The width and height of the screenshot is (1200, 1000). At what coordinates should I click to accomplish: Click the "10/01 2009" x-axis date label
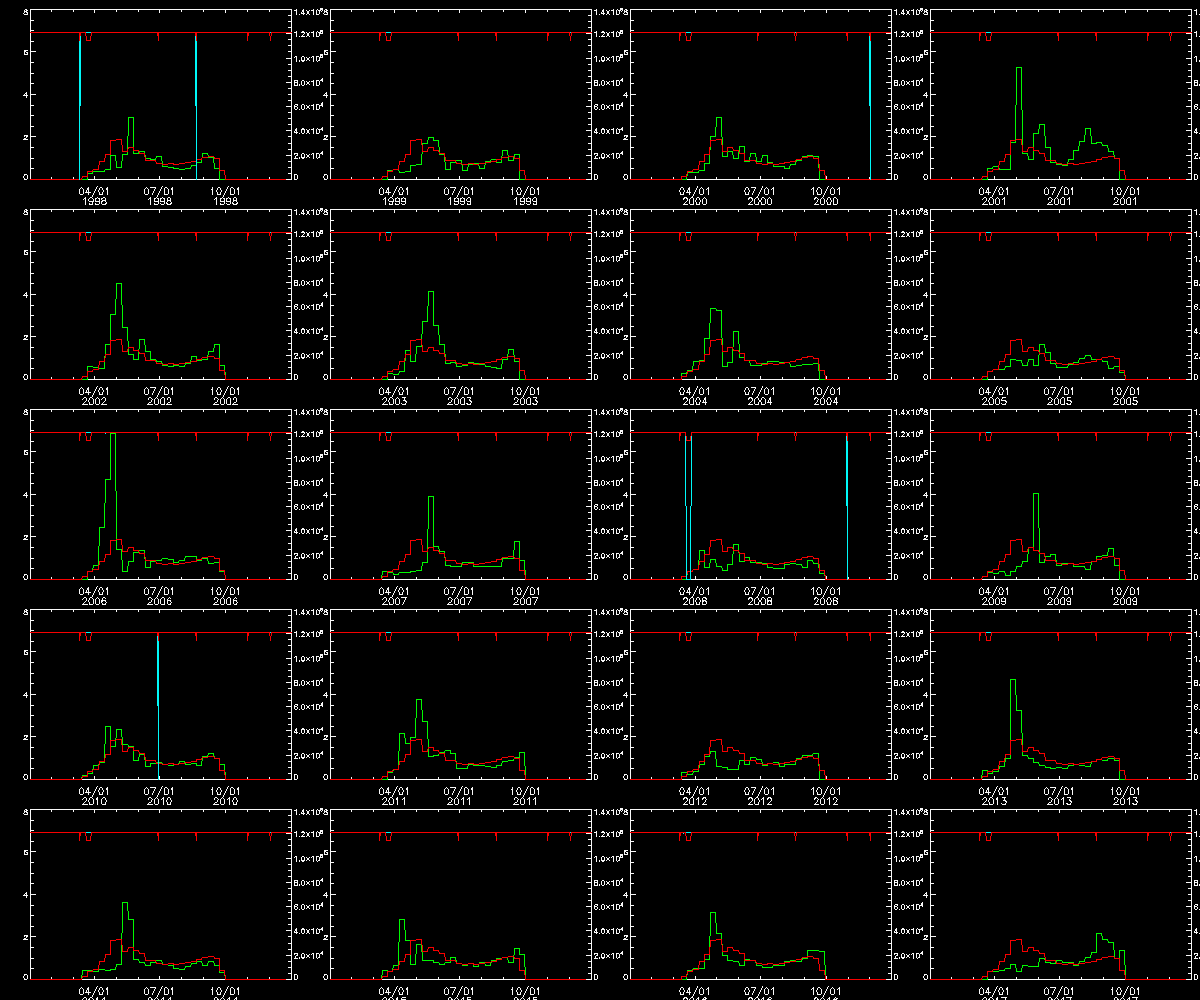tap(1125, 596)
